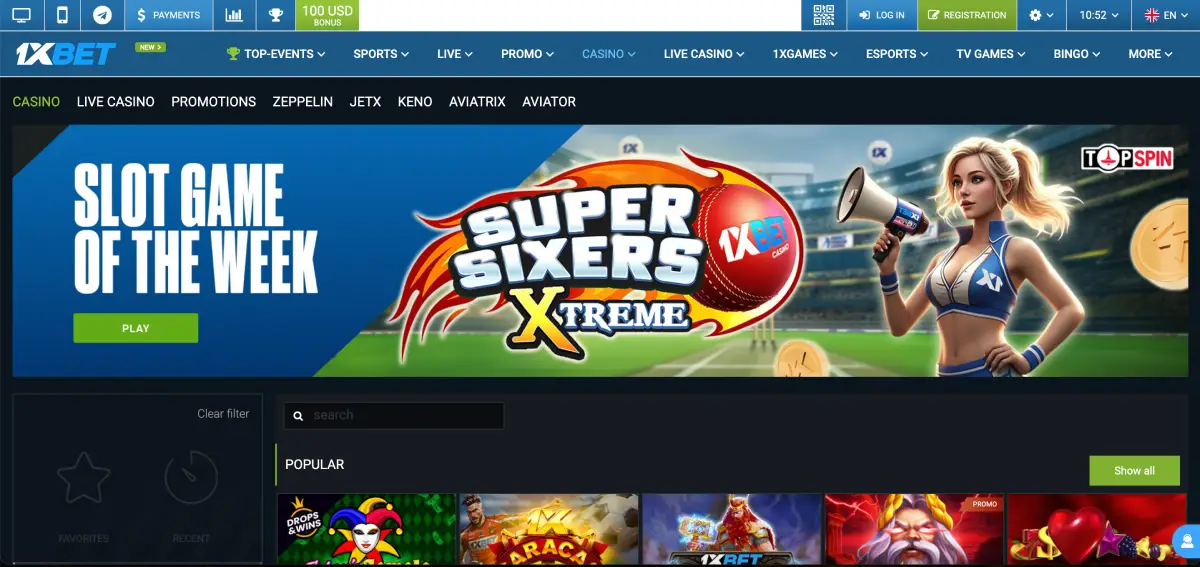The image size is (1200, 567).
Task: Open the time 10:52 dropdown
Action: 1099,15
